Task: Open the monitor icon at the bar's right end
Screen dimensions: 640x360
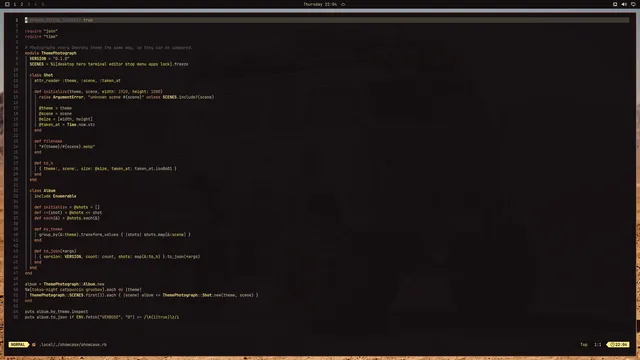Action: point(633,4)
